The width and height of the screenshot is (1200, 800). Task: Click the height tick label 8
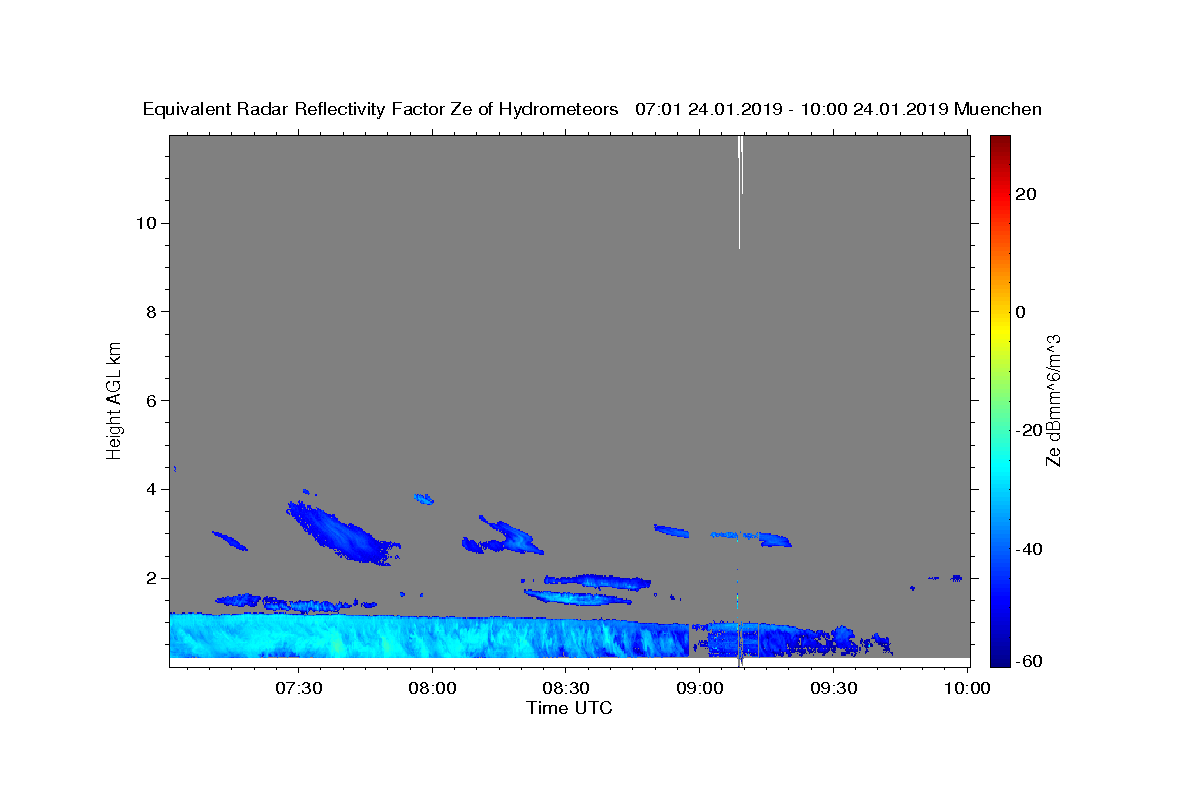[x=150, y=312]
